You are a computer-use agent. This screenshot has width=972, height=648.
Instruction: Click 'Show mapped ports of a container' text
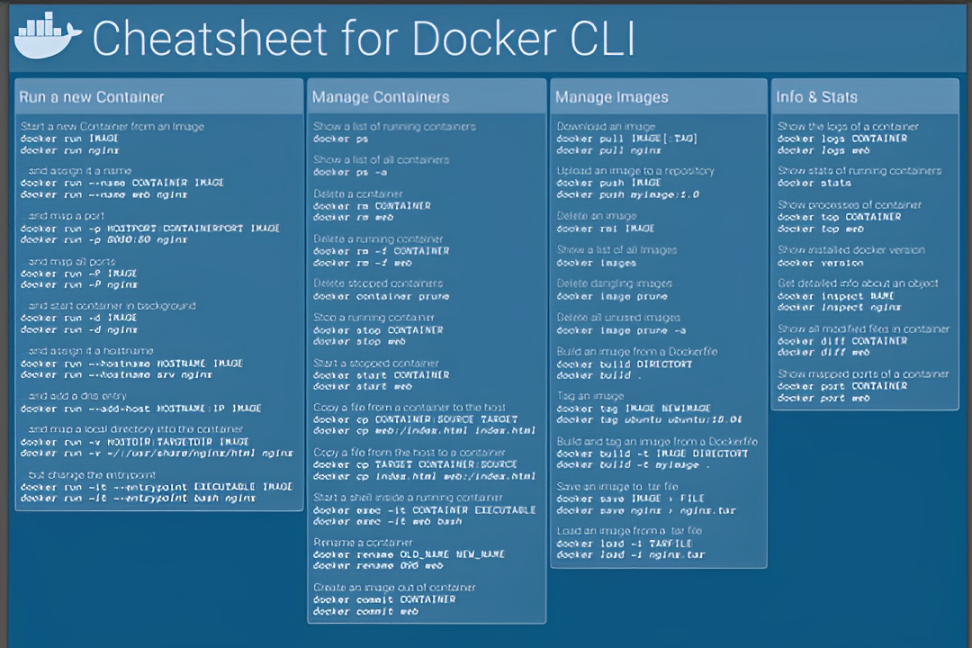click(863, 374)
